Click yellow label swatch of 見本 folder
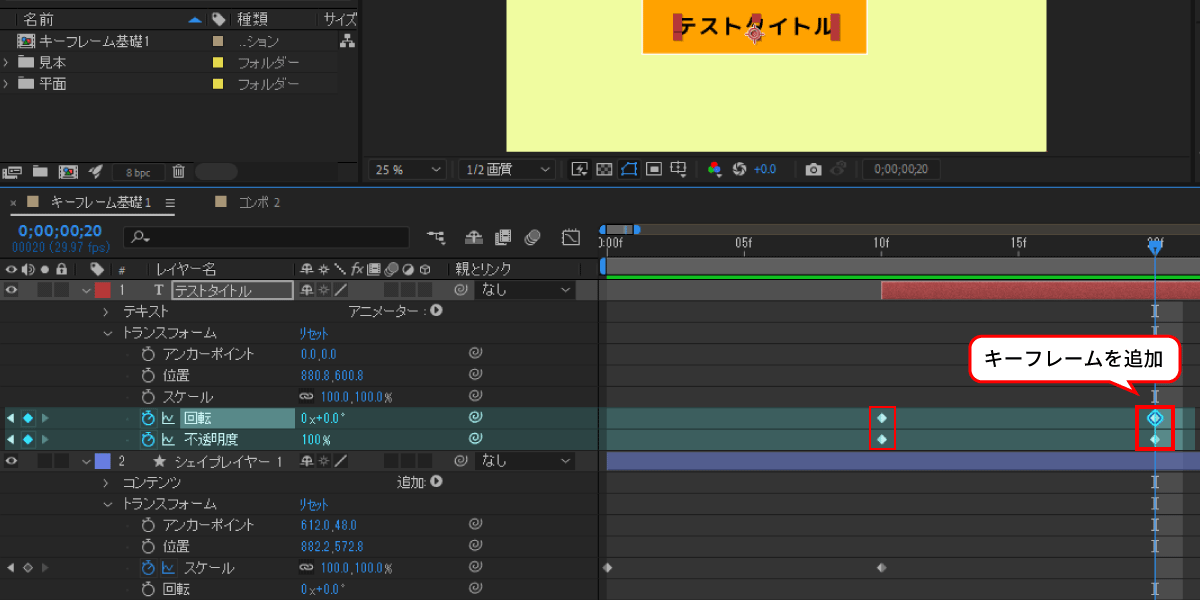Viewport: 1200px width, 600px height. 218,62
